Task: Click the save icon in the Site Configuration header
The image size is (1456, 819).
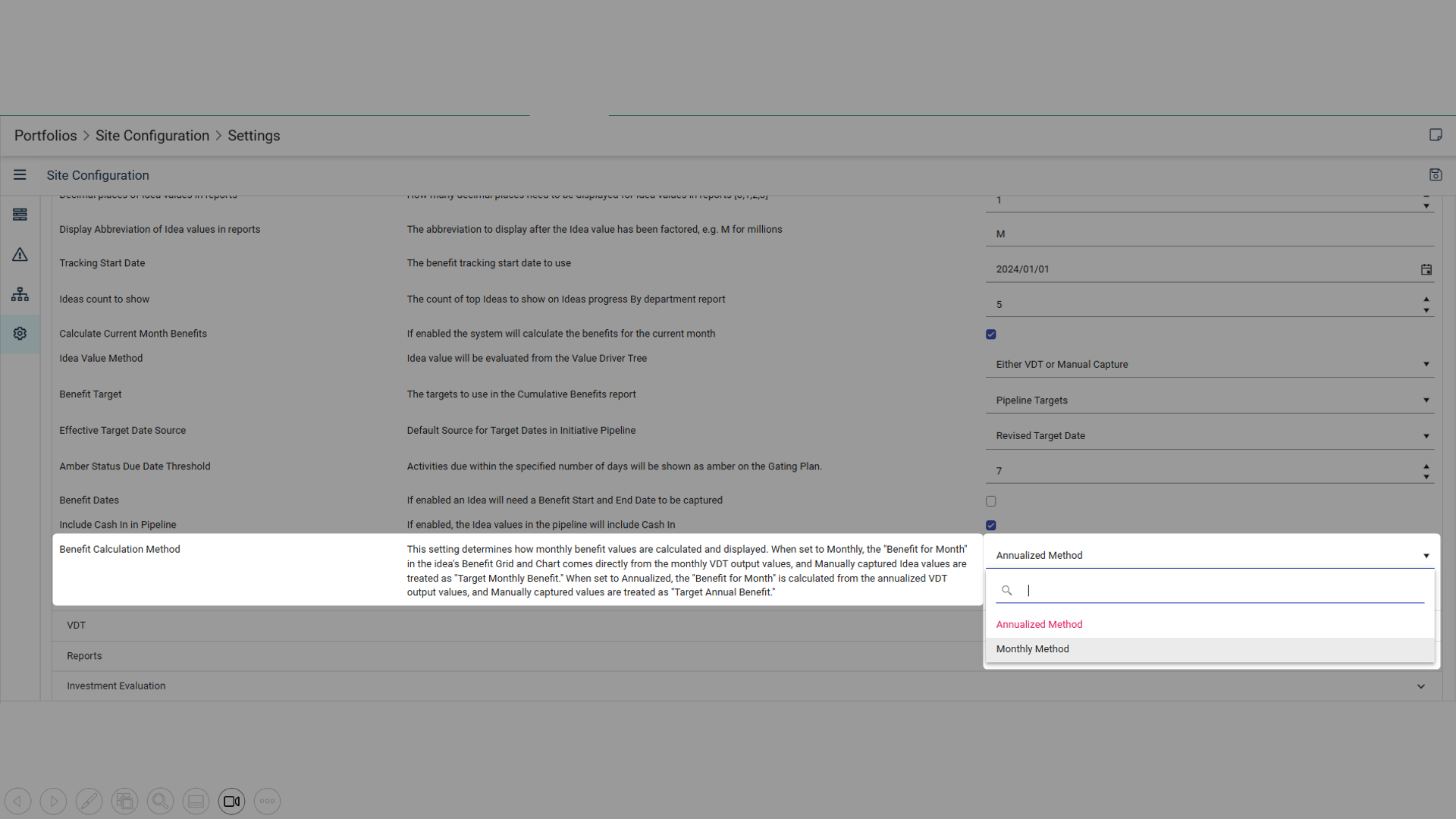Action: pyautogui.click(x=1436, y=175)
